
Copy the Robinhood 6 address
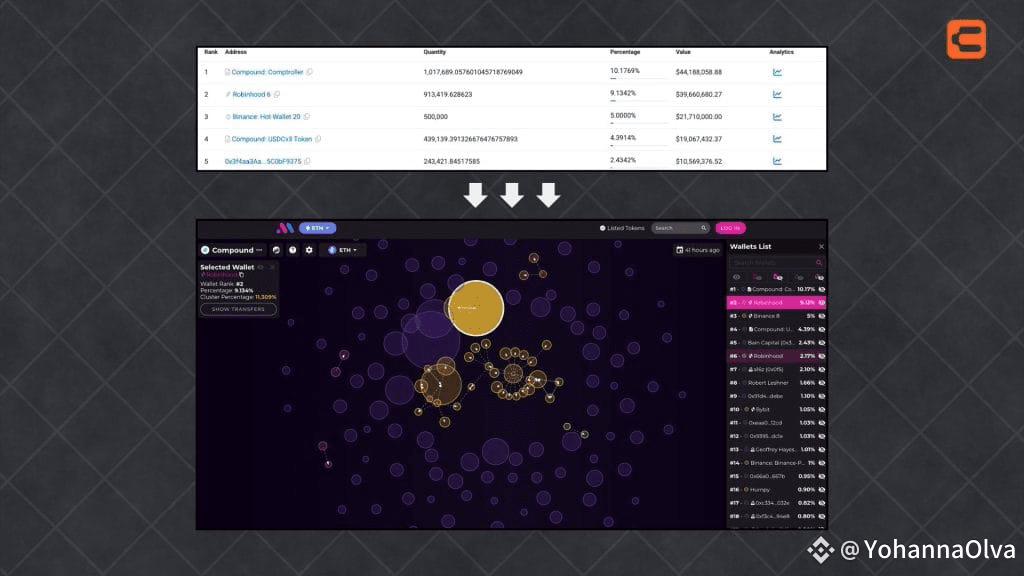(277, 94)
